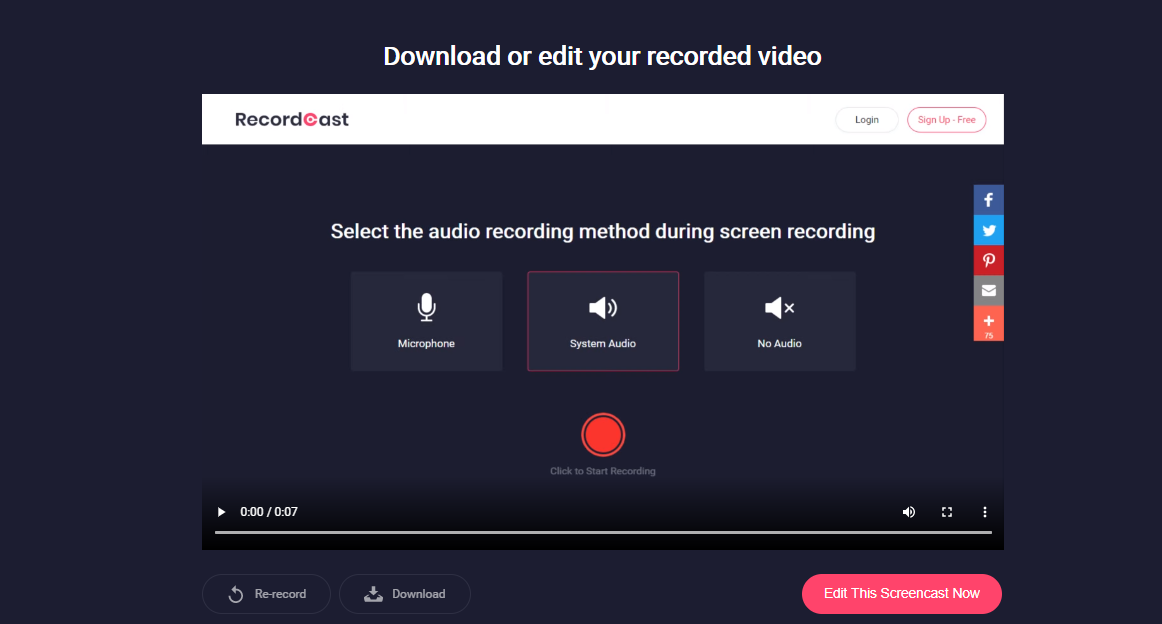Play the recorded video

221,512
